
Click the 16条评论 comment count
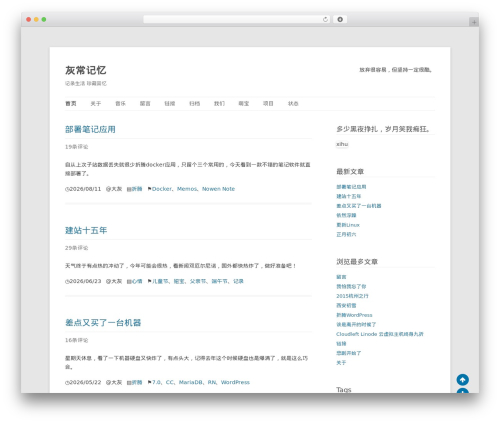click(x=77, y=340)
